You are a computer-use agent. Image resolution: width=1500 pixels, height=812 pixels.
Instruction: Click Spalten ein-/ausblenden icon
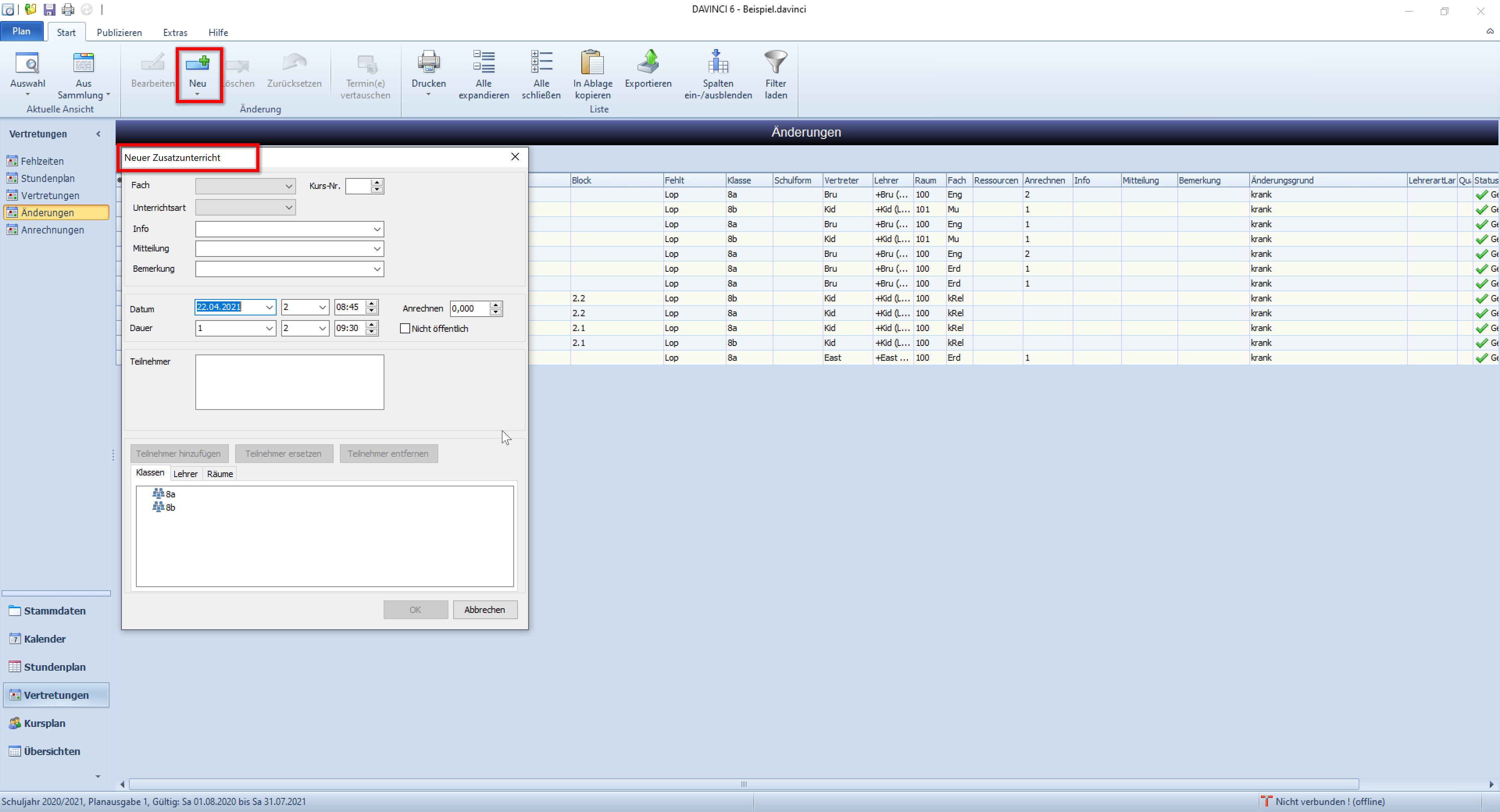[x=718, y=62]
